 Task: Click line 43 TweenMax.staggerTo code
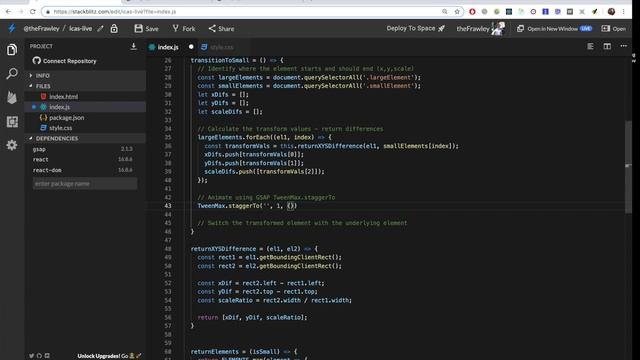coord(247,206)
